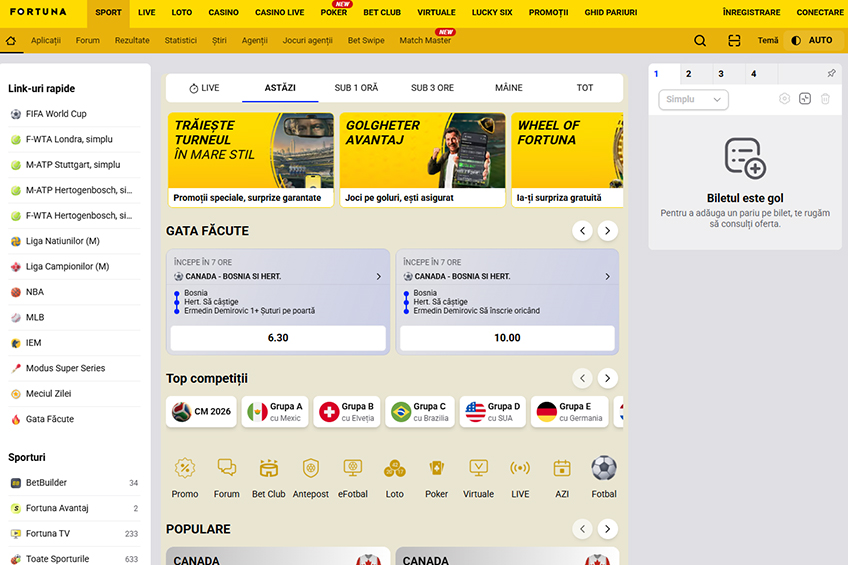Viewport: 848px width, 565px height.
Task: Open Match Master in the sub-navigation
Action: (x=425, y=41)
